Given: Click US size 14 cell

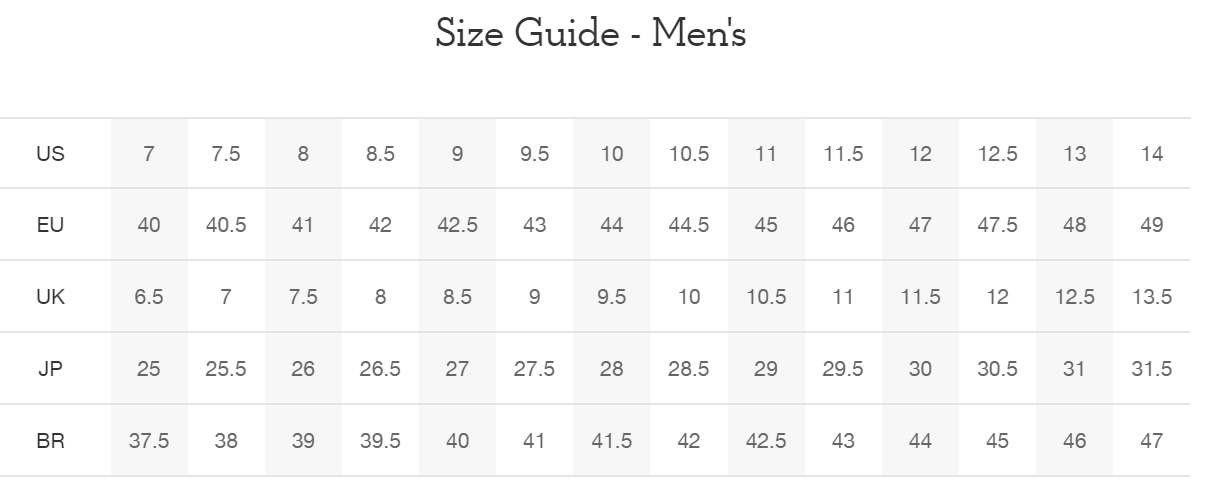Looking at the screenshot, I should pyautogui.click(x=1152, y=154).
